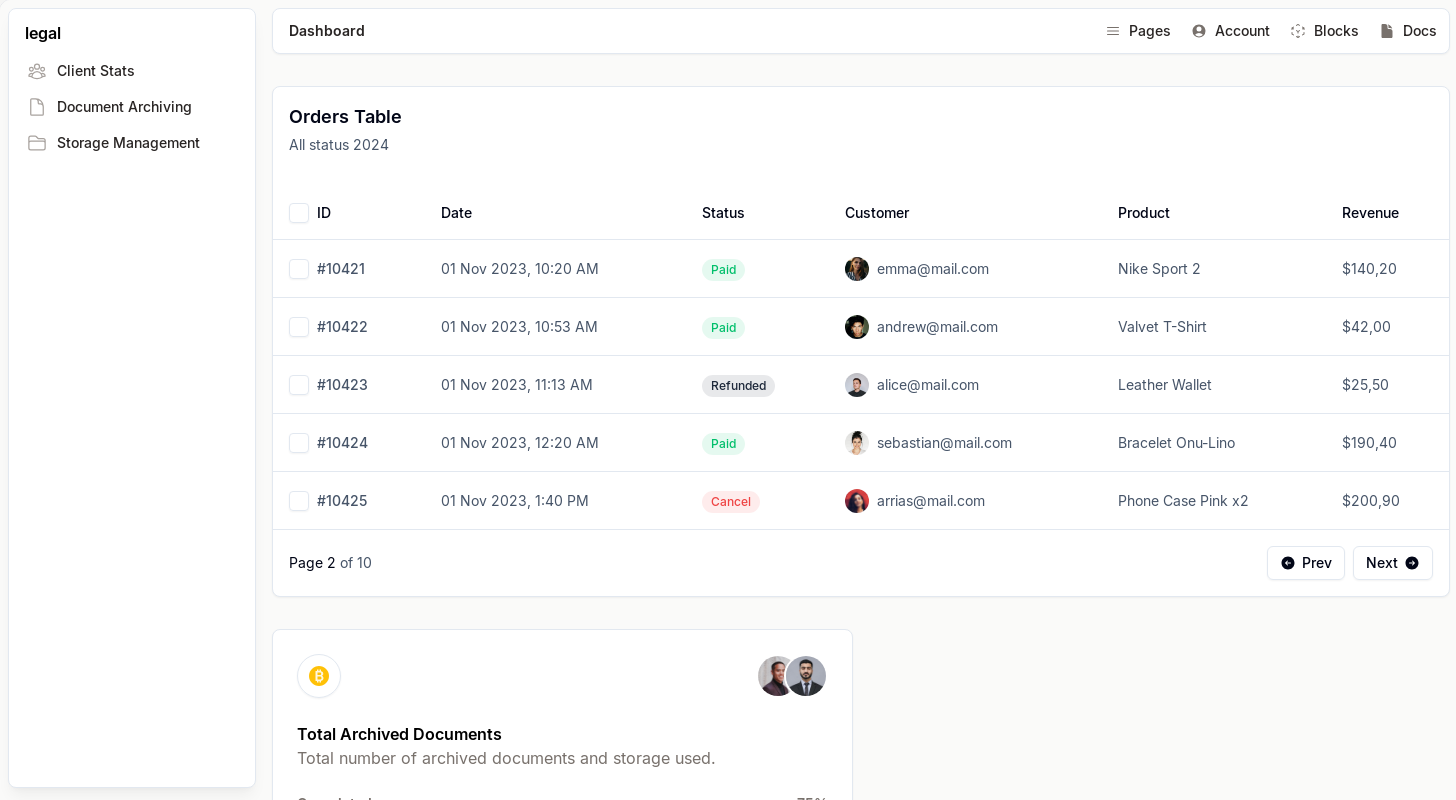Screen dimensions: 1456x800
Task: Click the Refunded status badge
Action: point(738,386)
